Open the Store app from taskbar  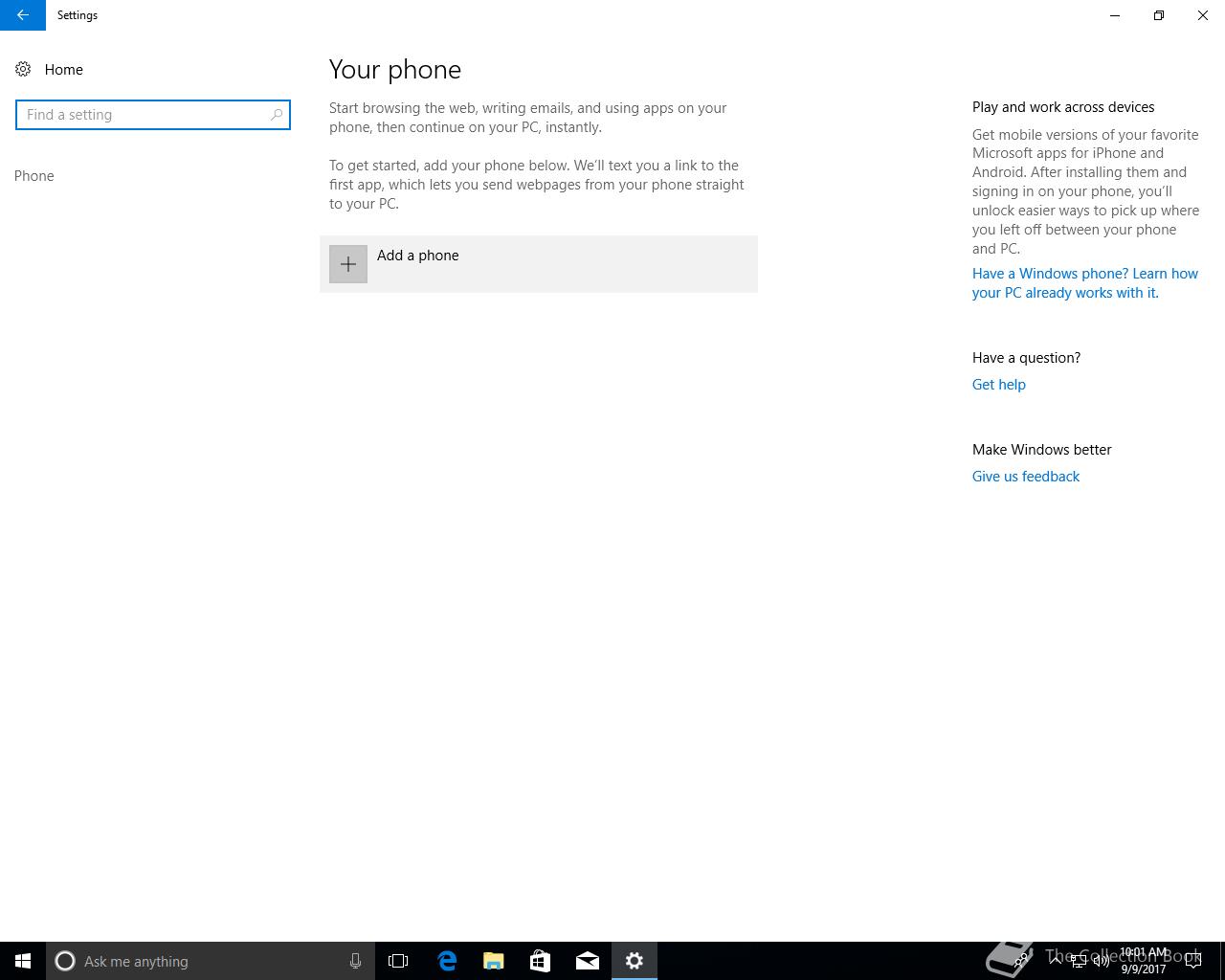click(540, 961)
